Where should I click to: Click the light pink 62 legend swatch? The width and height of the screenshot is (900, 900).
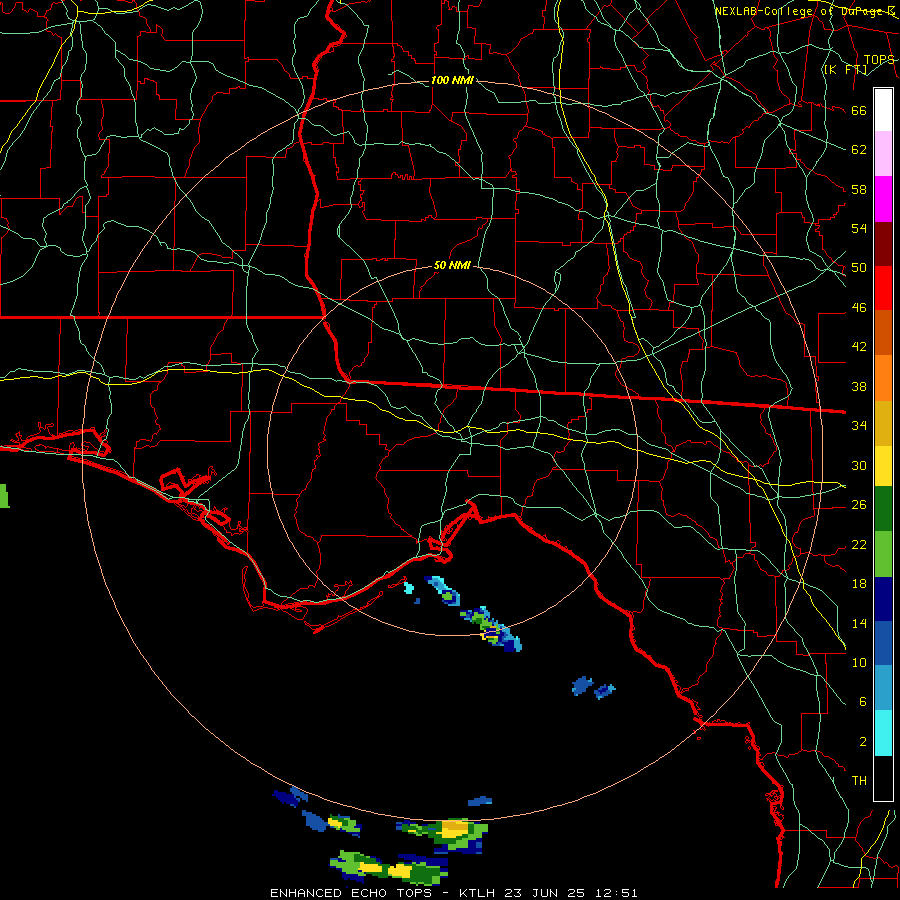883,154
